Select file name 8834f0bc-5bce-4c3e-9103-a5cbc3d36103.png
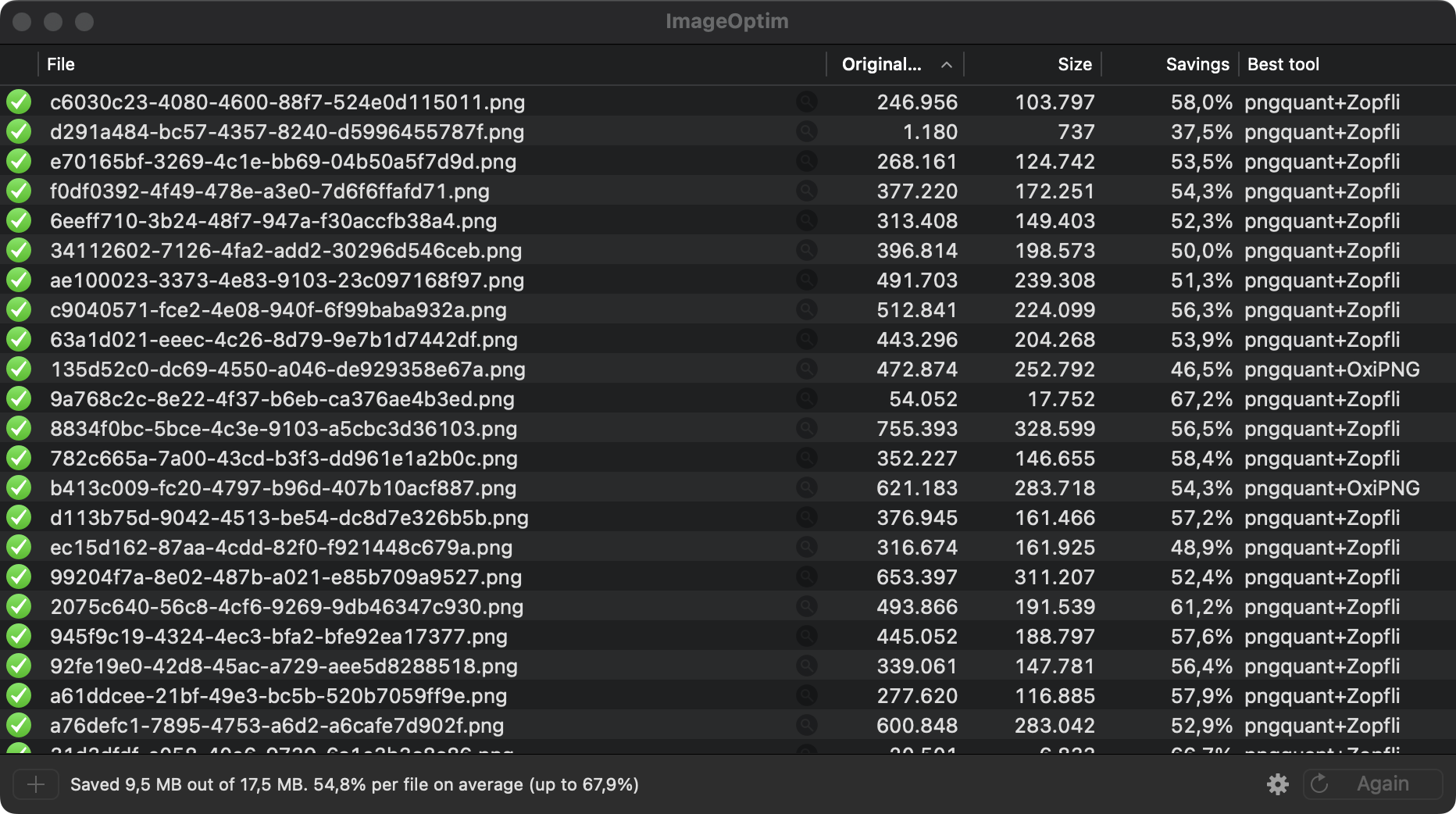 click(284, 429)
